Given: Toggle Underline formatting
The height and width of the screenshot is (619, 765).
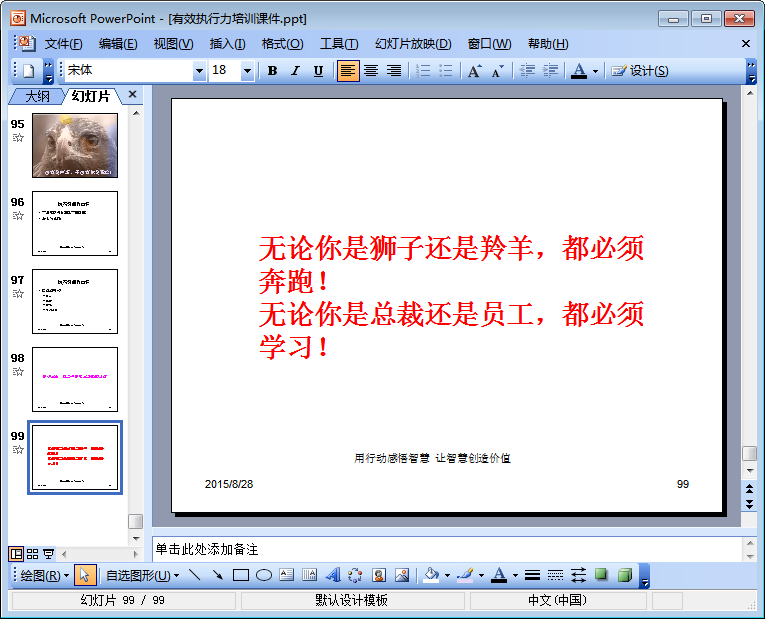Looking at the screenshot, I should pyautogui.click(x=318, y=71).
